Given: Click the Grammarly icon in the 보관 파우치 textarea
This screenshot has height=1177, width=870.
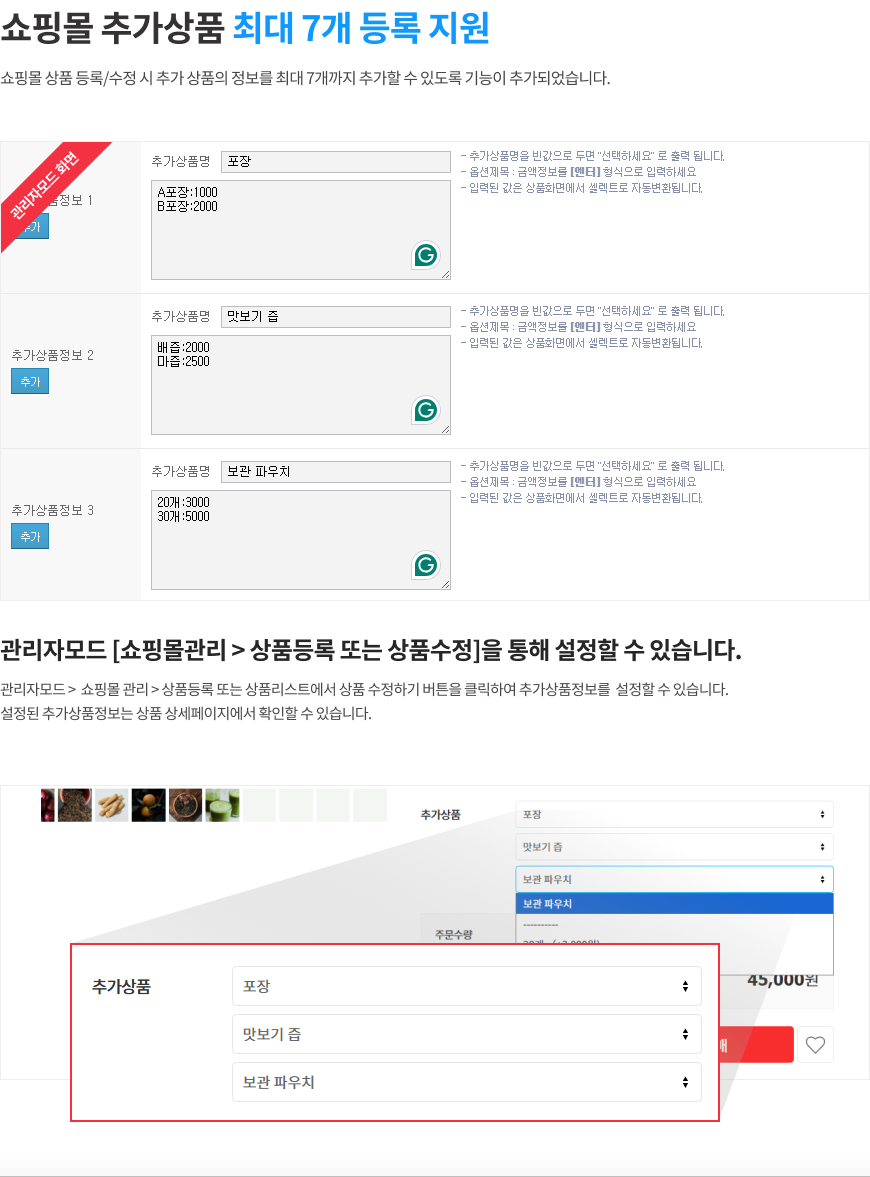Looking at the screenshot, I should click(426, 565).
